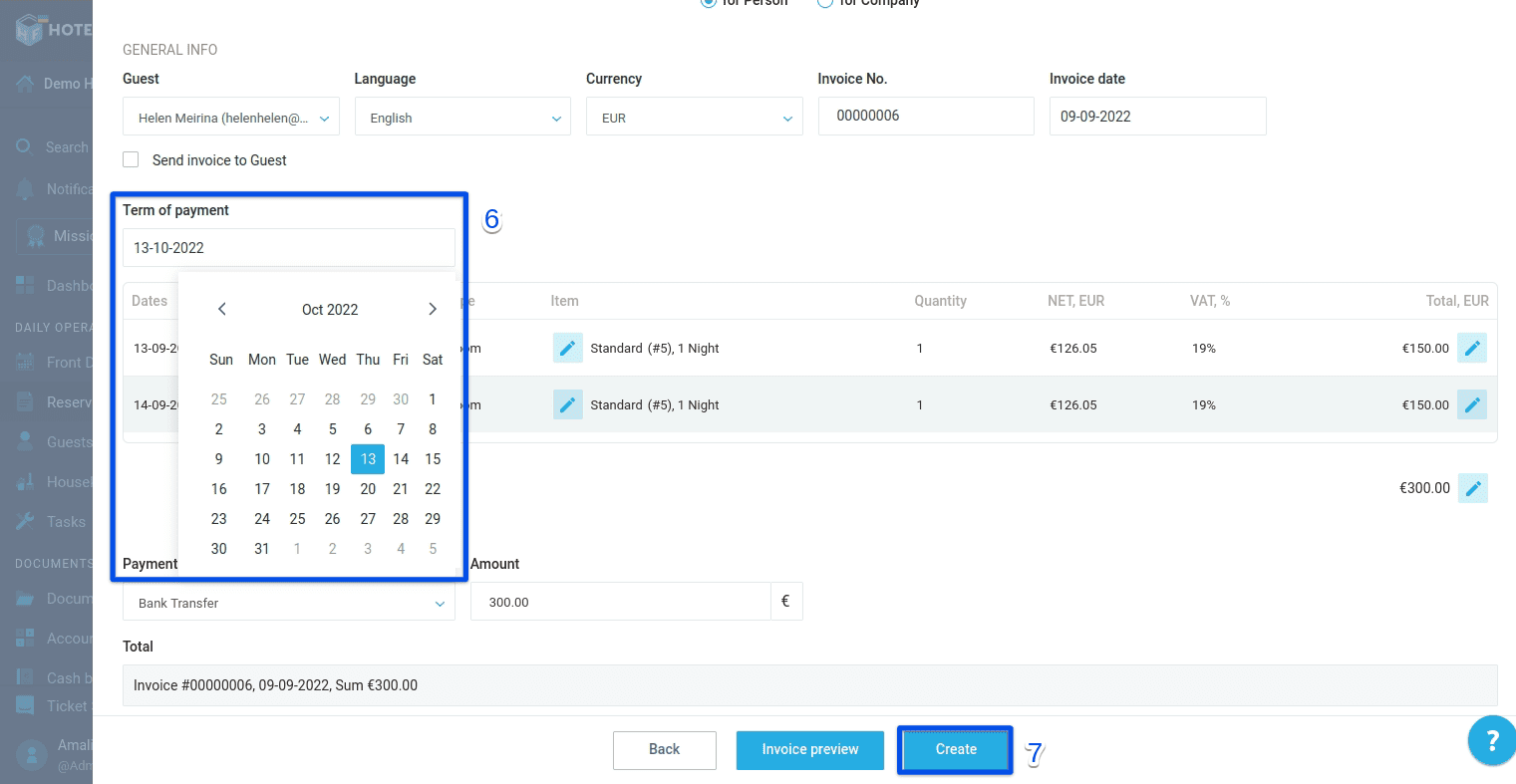Click pencil icon beside second Standard item
Screen dimensions: 1516x784
click(x=567, y=404)
